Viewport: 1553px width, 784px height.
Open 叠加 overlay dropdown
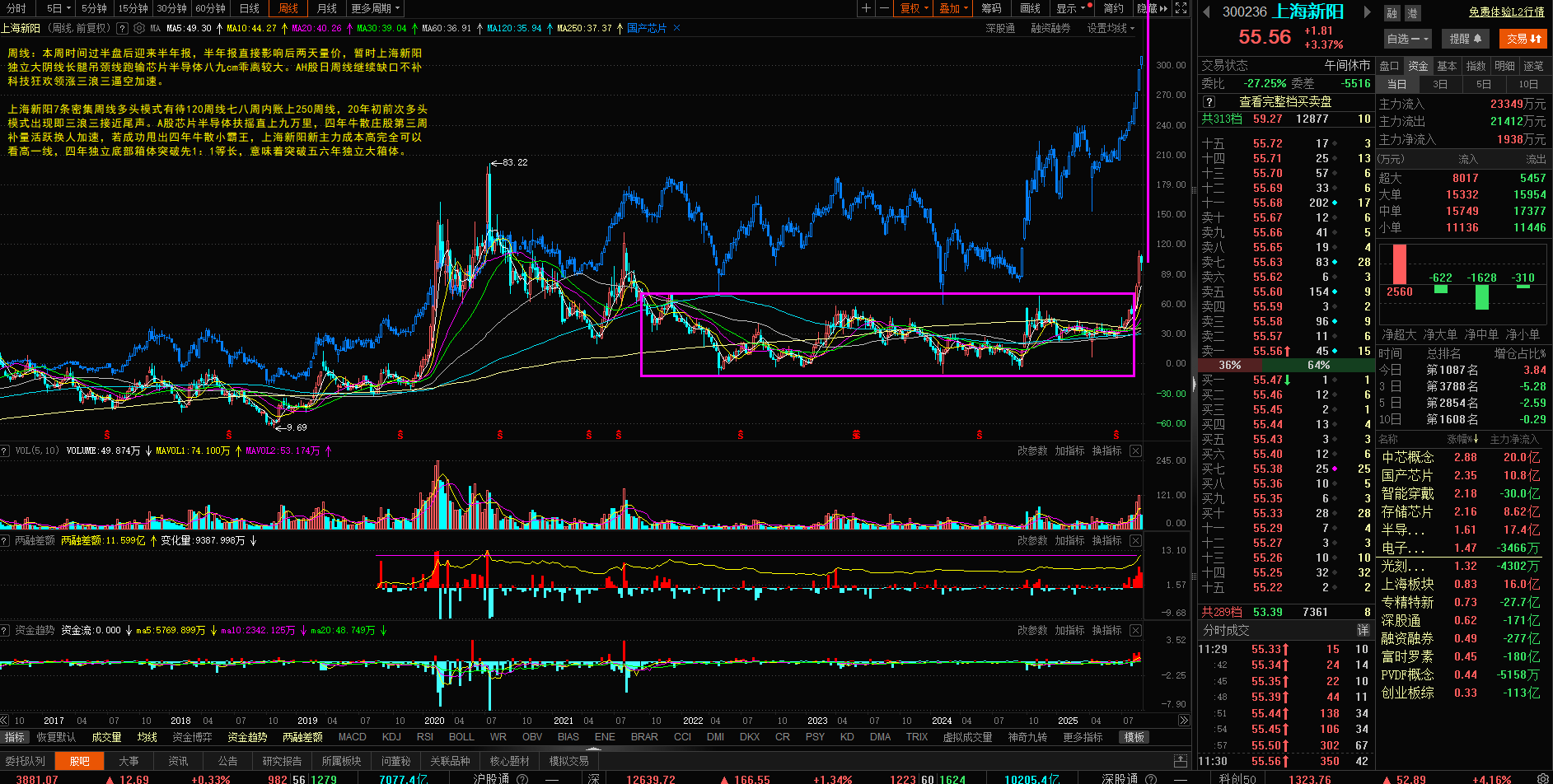click(954, 8)
